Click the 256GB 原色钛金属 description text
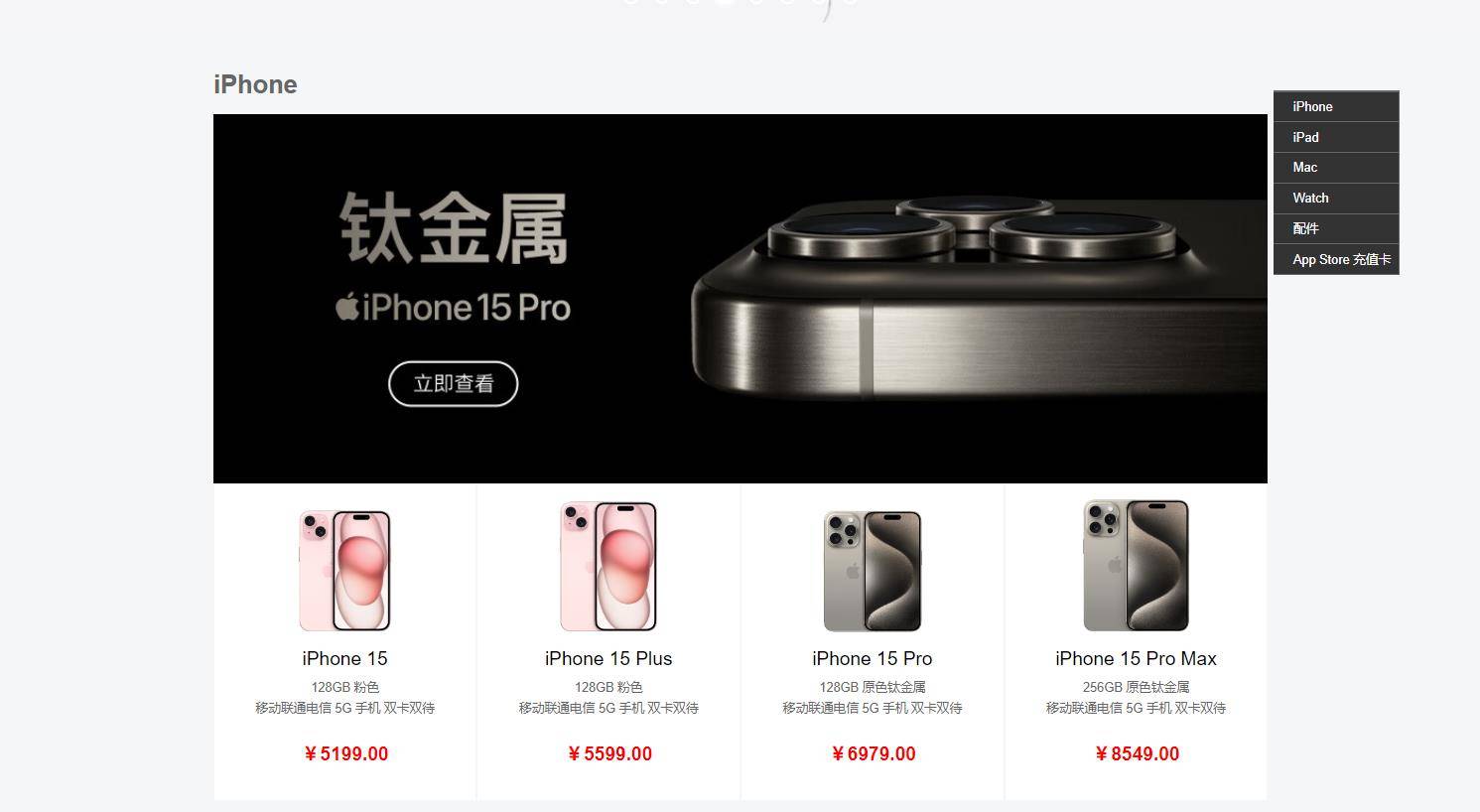The height and width of the screenshot is (812, 1480). coord(1136,687)
